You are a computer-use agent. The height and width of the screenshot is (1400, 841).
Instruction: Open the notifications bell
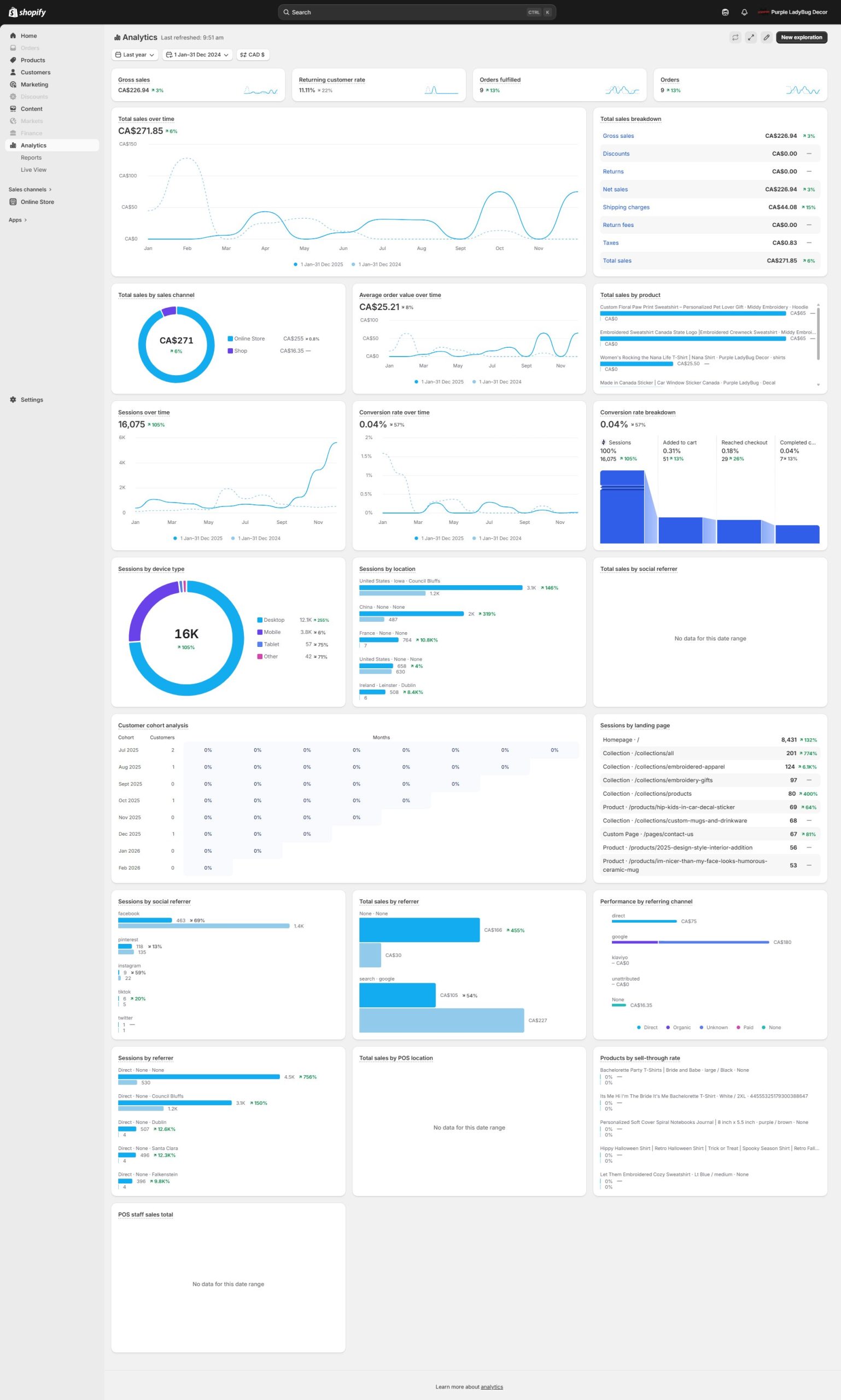pos(744,12)
